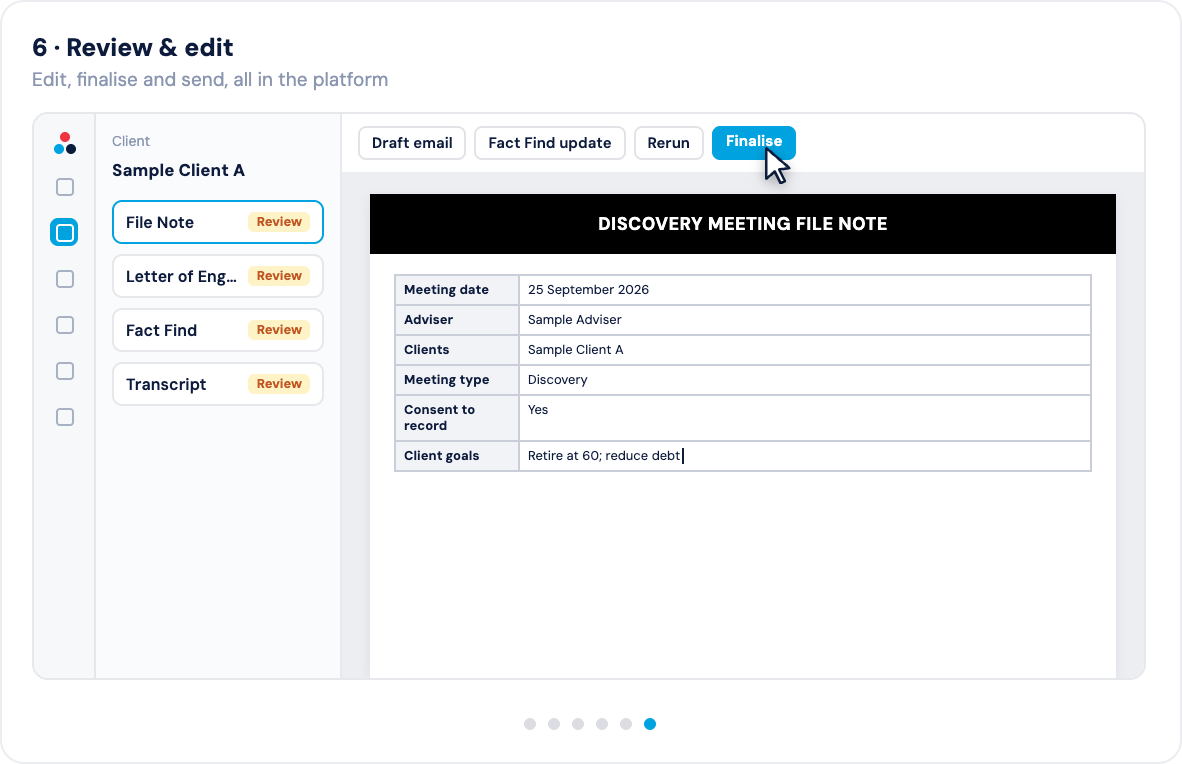Go to fourth carousel dot
The width and height of the screenshot is (1182, 764).
tap(602, 724)
